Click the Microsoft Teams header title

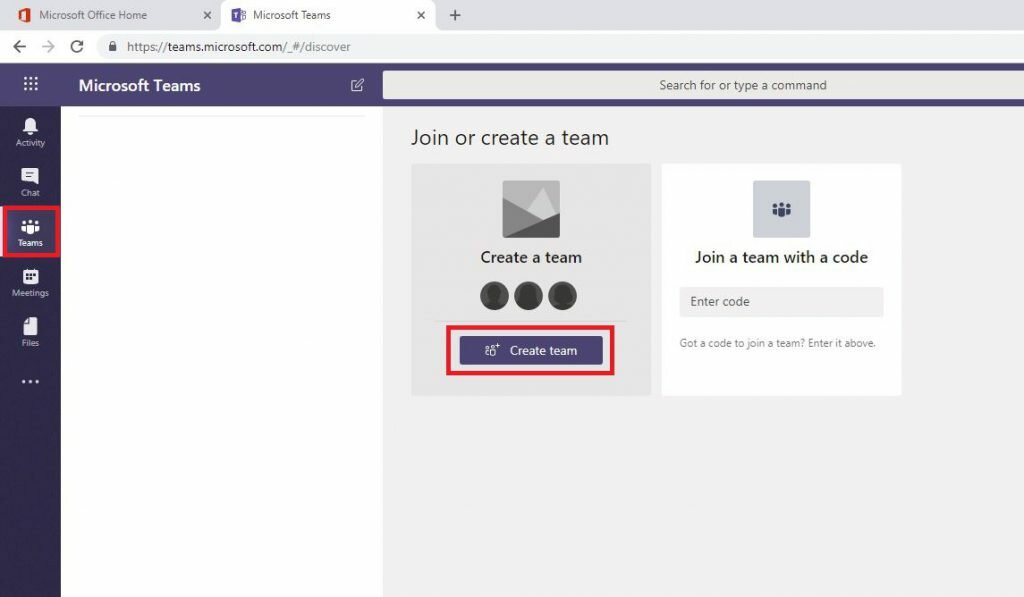[x=139, y=86]
